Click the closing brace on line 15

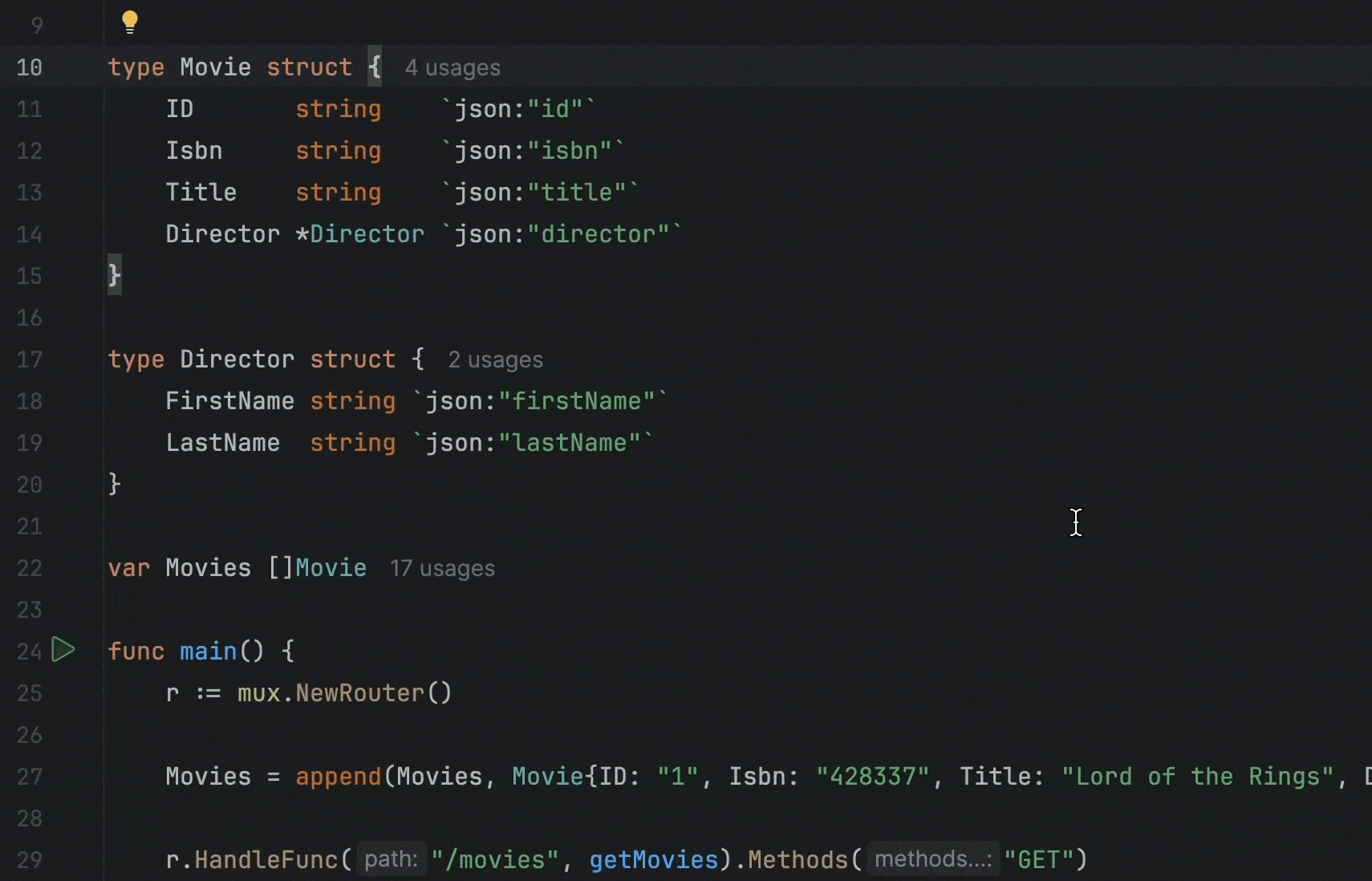(115, 276)
